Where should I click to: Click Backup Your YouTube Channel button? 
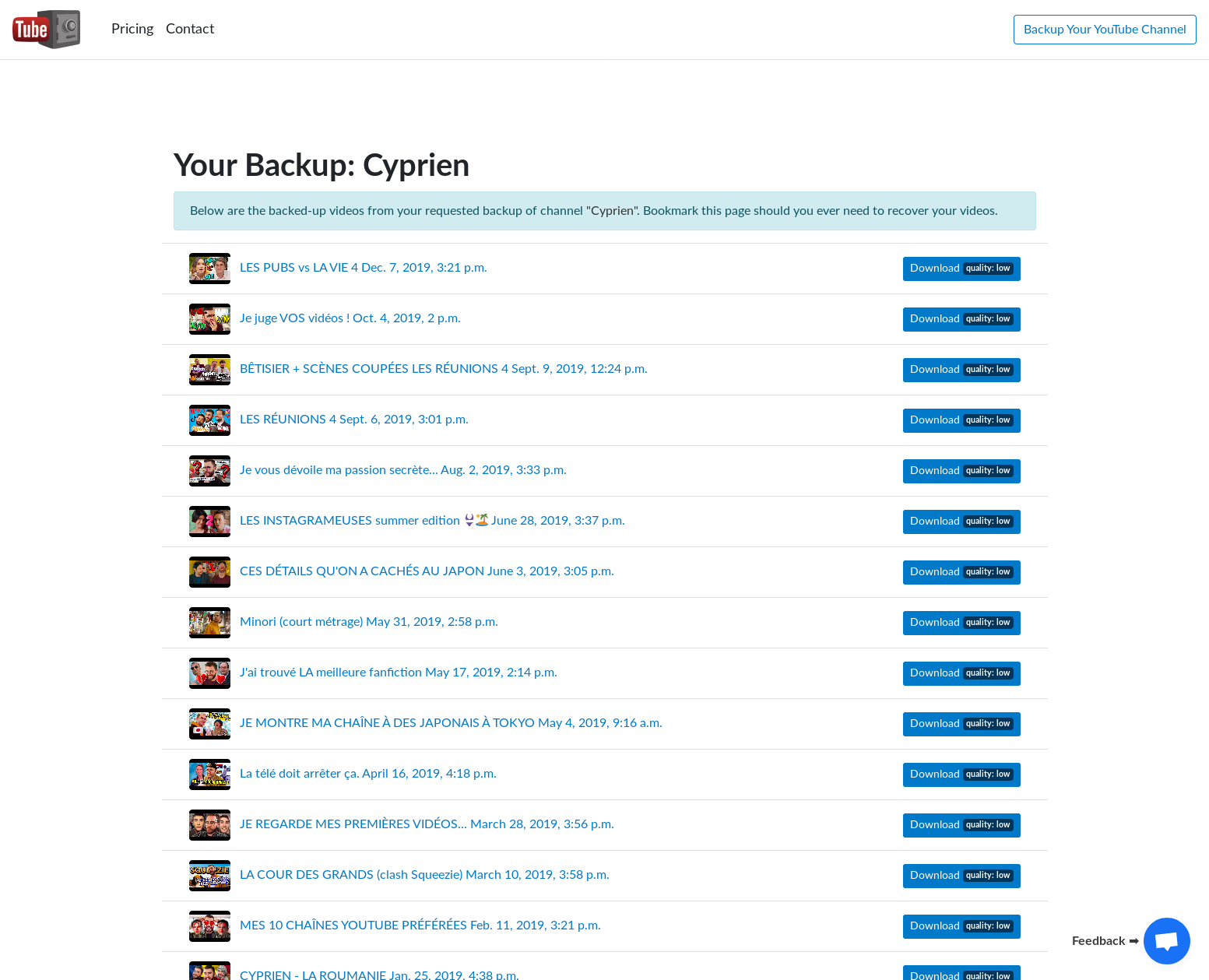click(x=1105, y=30)
